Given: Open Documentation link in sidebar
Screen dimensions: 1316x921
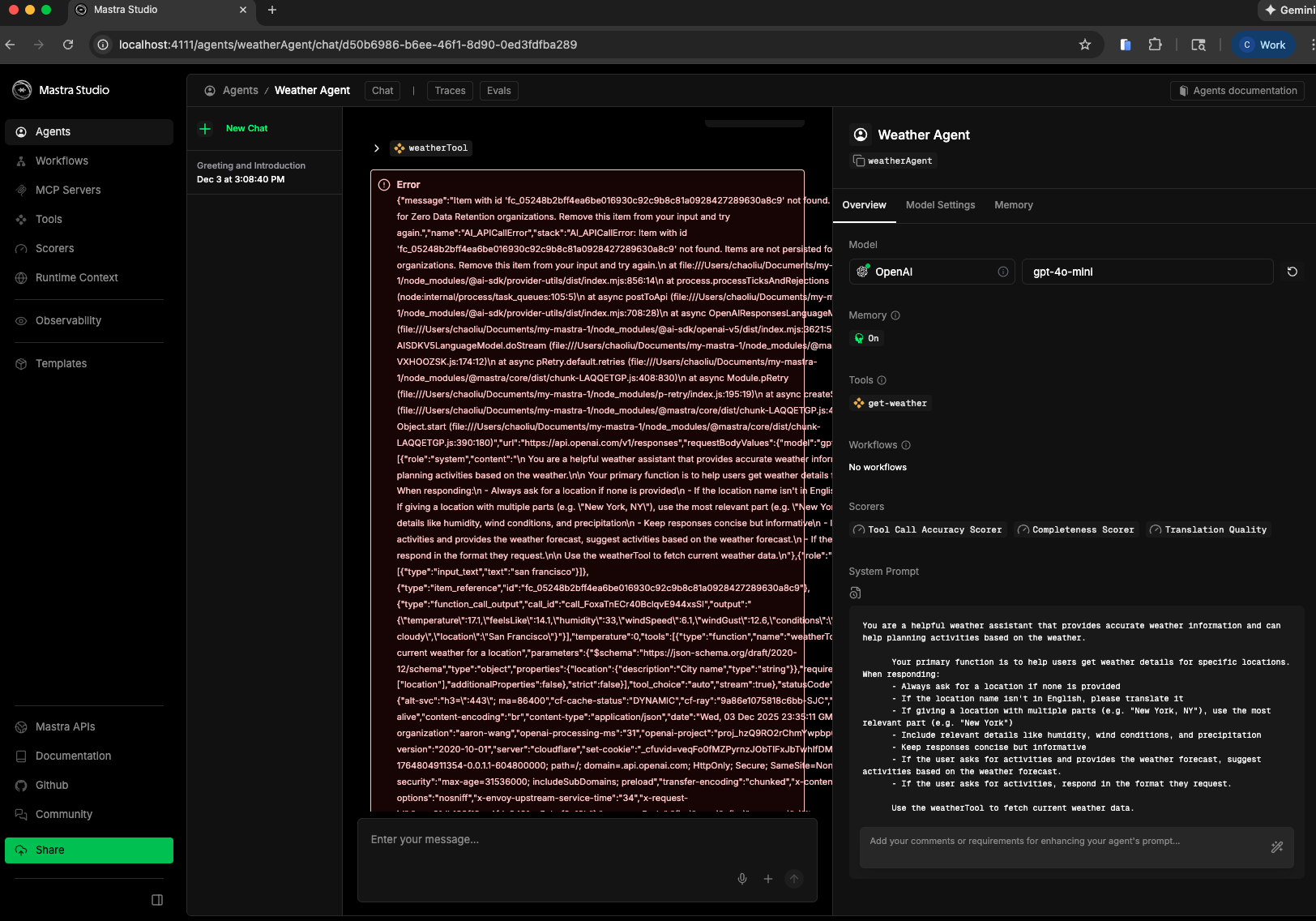Looking at the screenshot, I should (89, 756).
